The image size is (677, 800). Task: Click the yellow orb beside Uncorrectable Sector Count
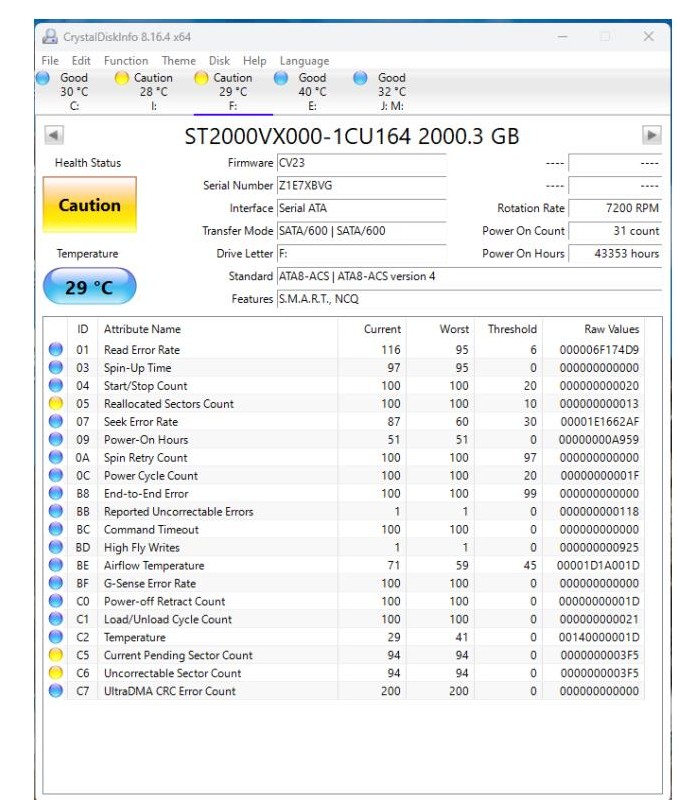click(x=56, y=674)
